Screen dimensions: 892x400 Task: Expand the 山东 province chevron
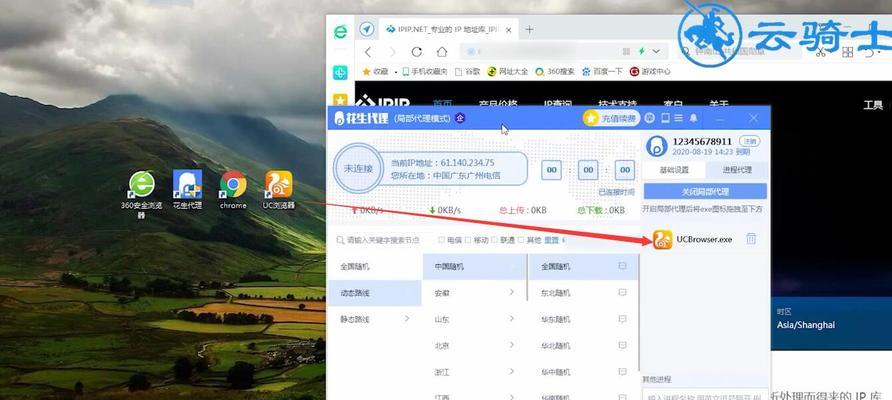coord(512,319)
